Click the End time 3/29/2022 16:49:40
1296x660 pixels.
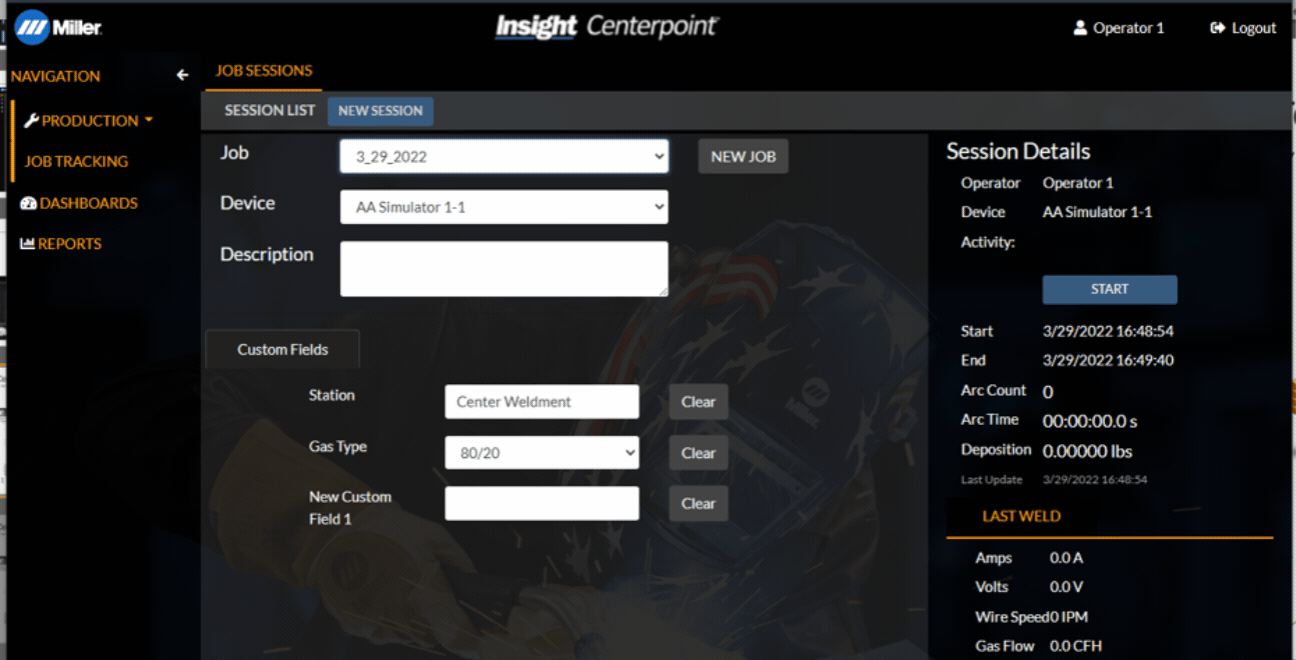pos(1108,360)
